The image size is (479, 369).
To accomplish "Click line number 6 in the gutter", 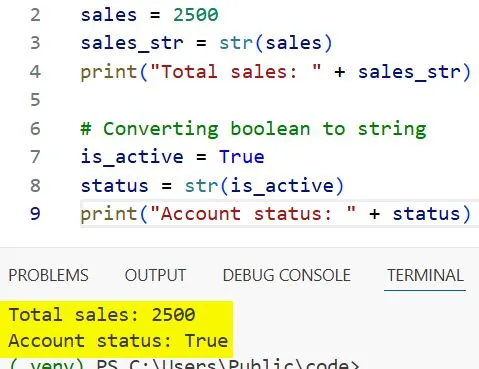I will pos(35,129).
